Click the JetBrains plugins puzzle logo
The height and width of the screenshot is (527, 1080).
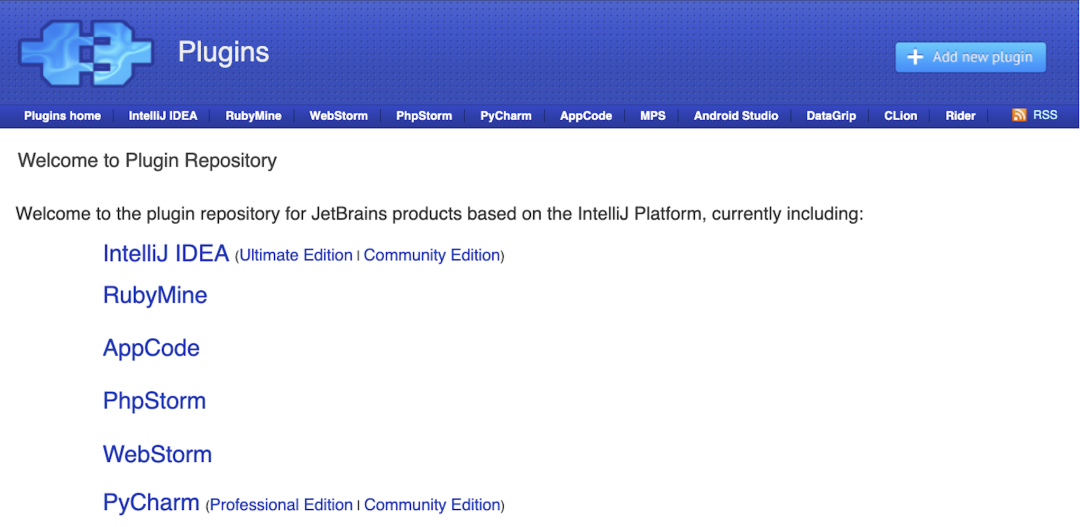pos(85,53)
